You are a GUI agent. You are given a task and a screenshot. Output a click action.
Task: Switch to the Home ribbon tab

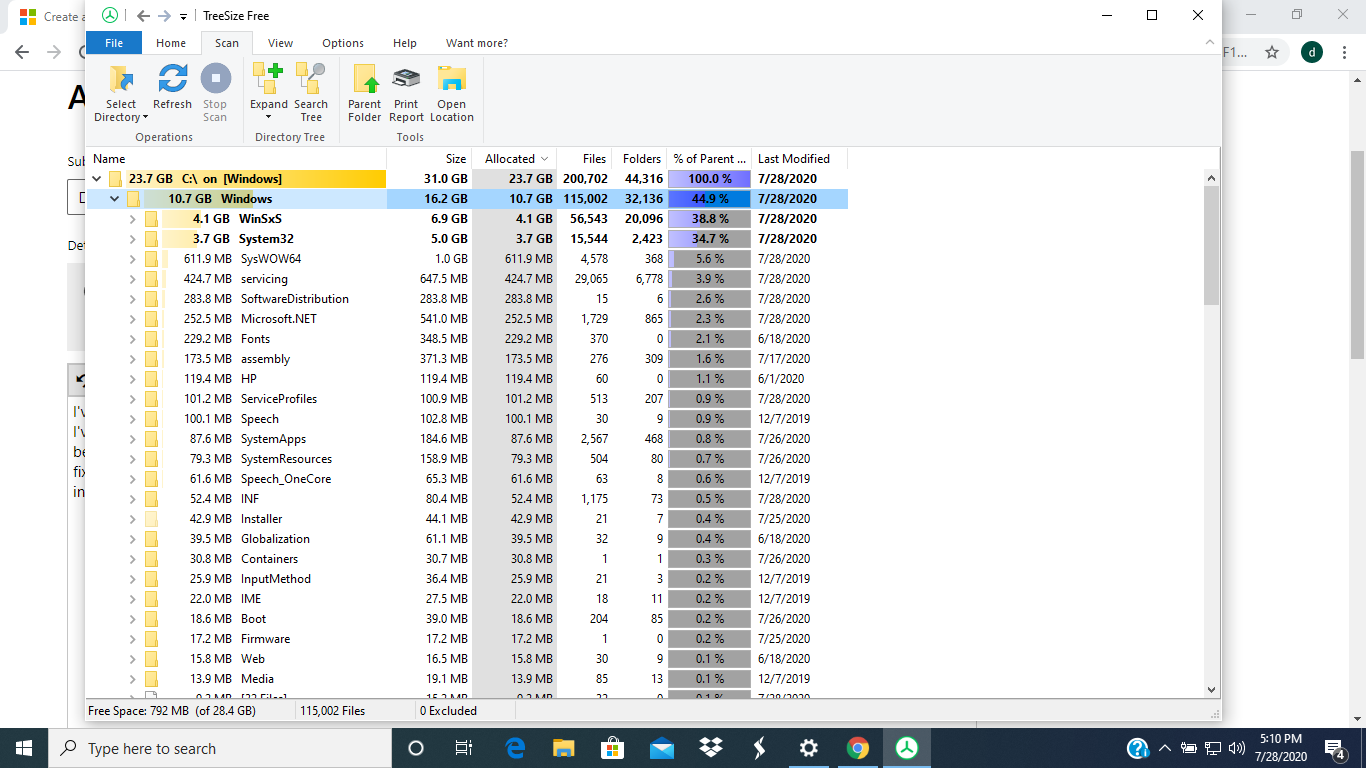click(171, 43)
